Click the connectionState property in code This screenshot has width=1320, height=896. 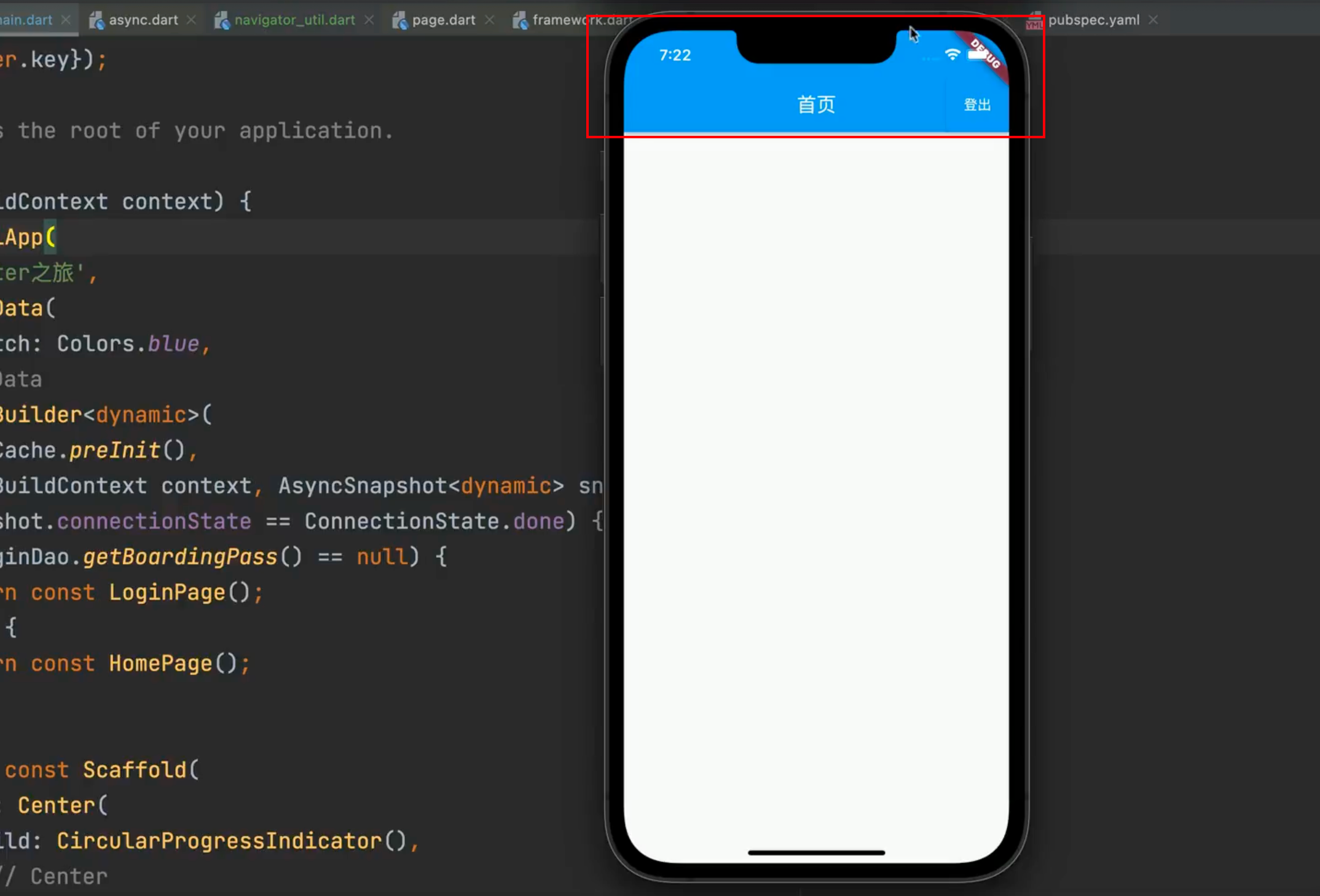[x=154, y=522]
